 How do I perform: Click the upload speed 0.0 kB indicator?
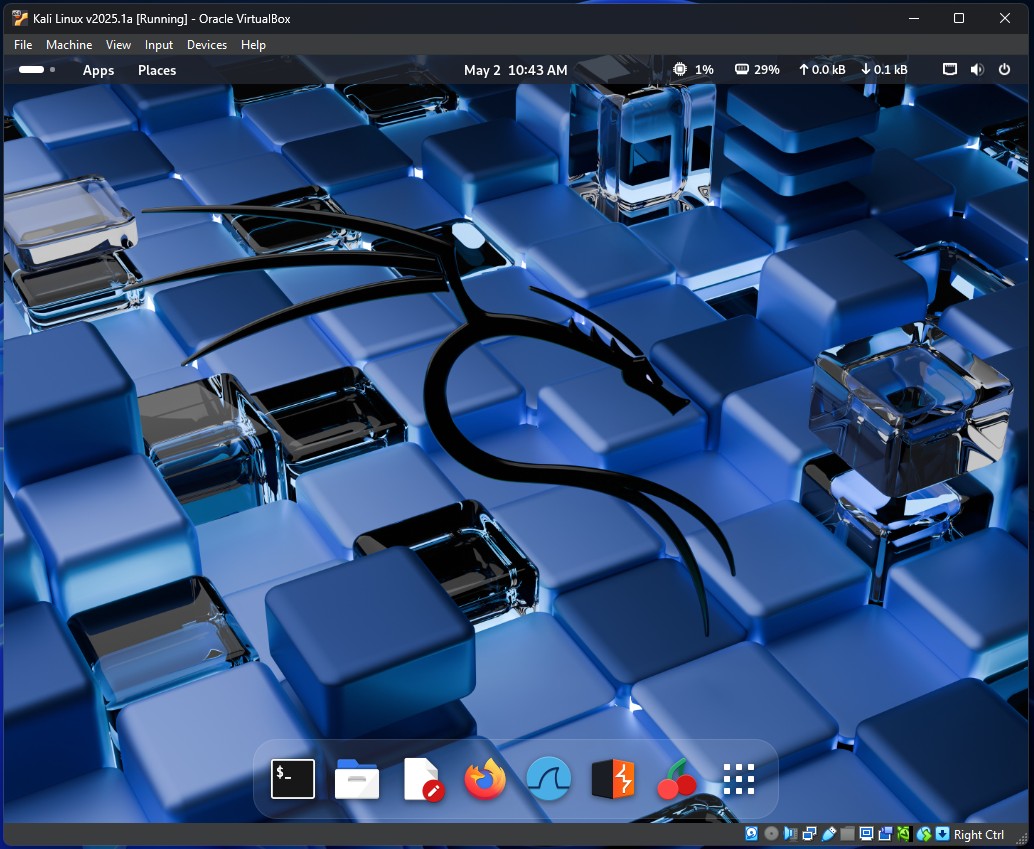coord(822,69)
